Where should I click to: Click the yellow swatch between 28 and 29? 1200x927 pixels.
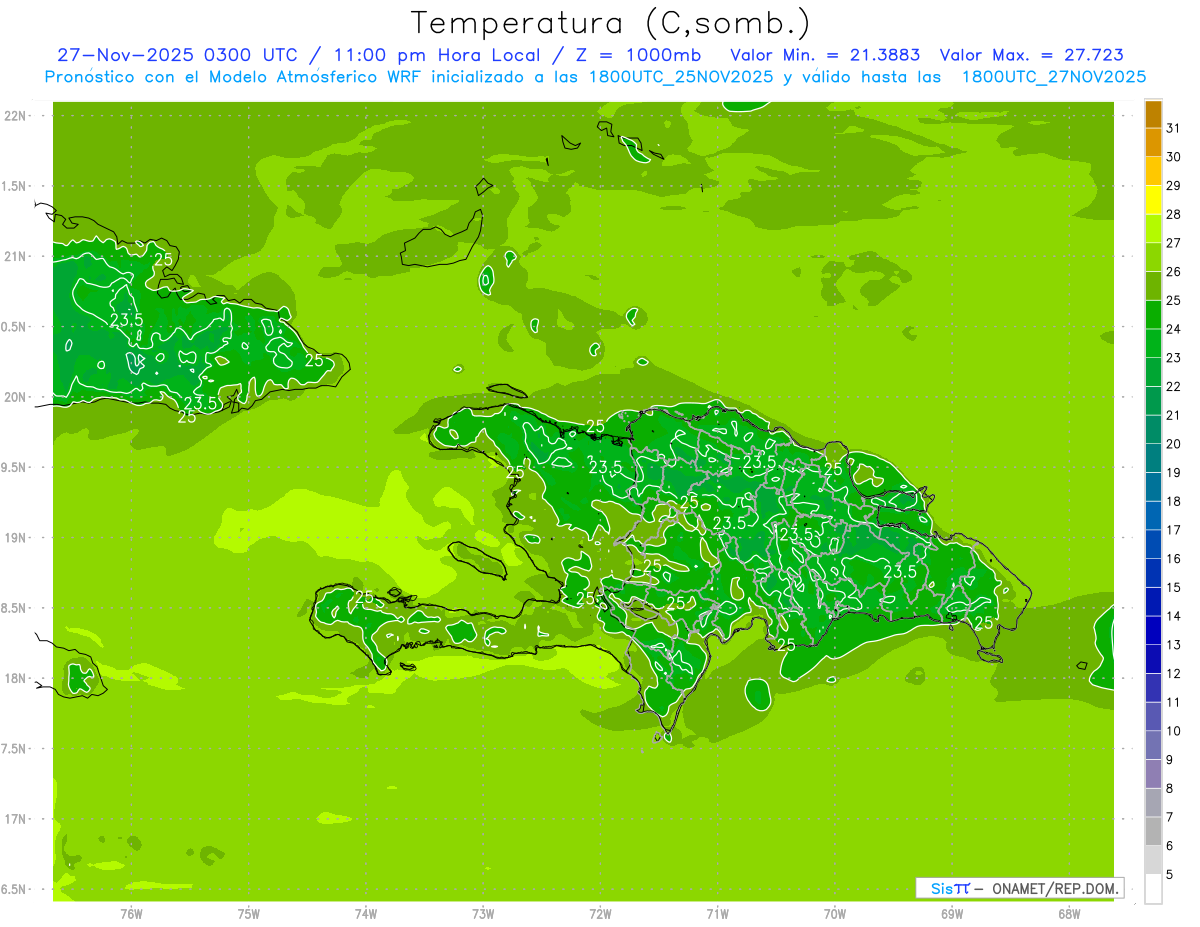point(1153,200)
